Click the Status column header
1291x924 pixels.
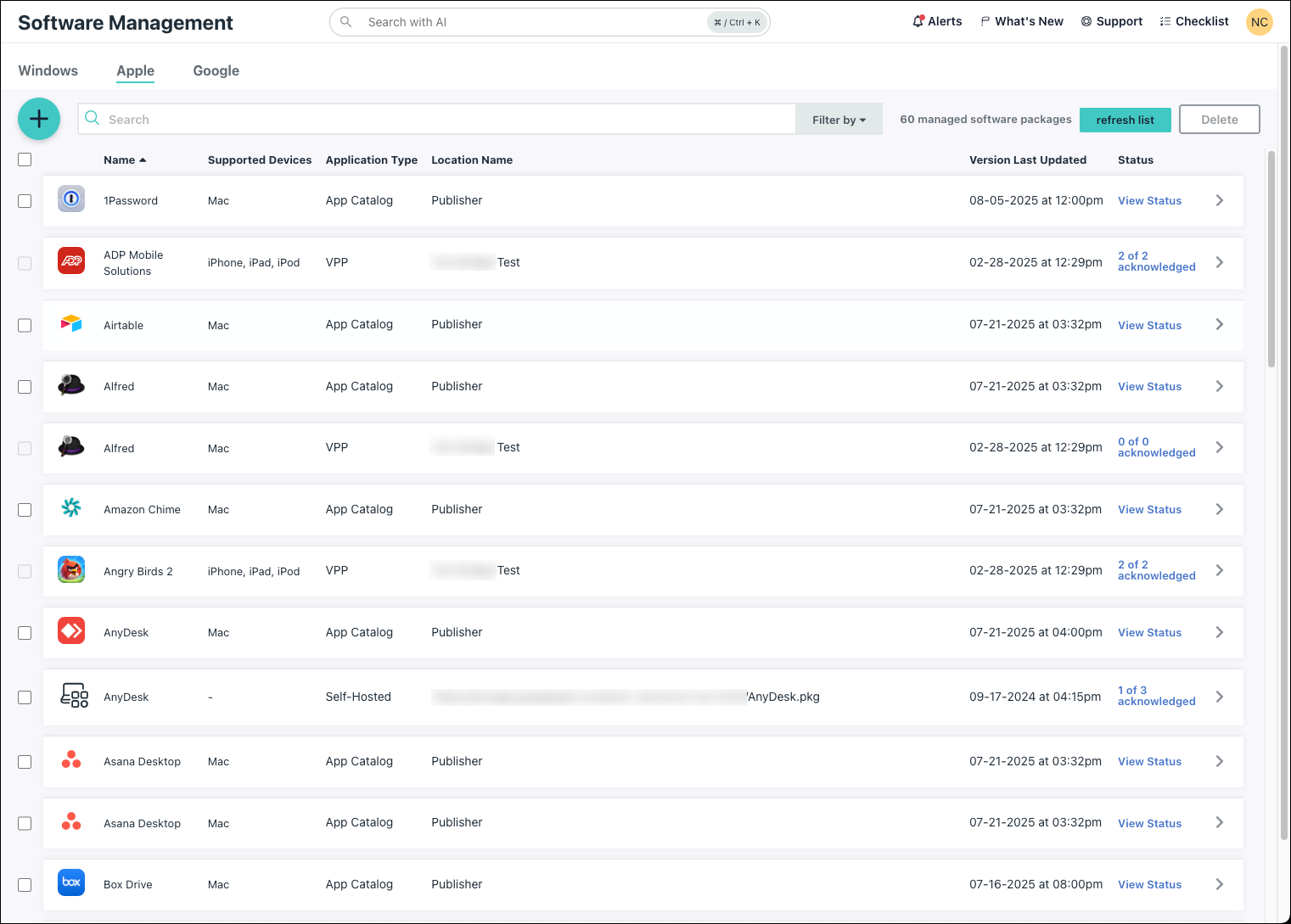[x=1136, y=160]
